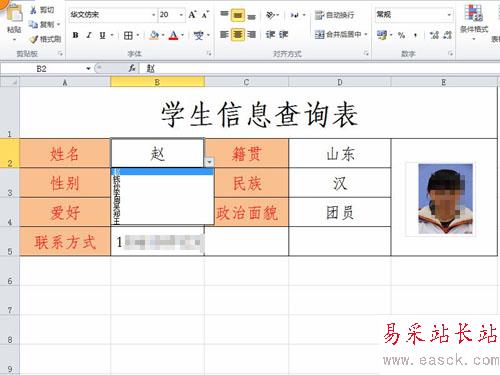This screenshot has width=500, height=375.
Task: Select column D header
Action: pos(340,82)
